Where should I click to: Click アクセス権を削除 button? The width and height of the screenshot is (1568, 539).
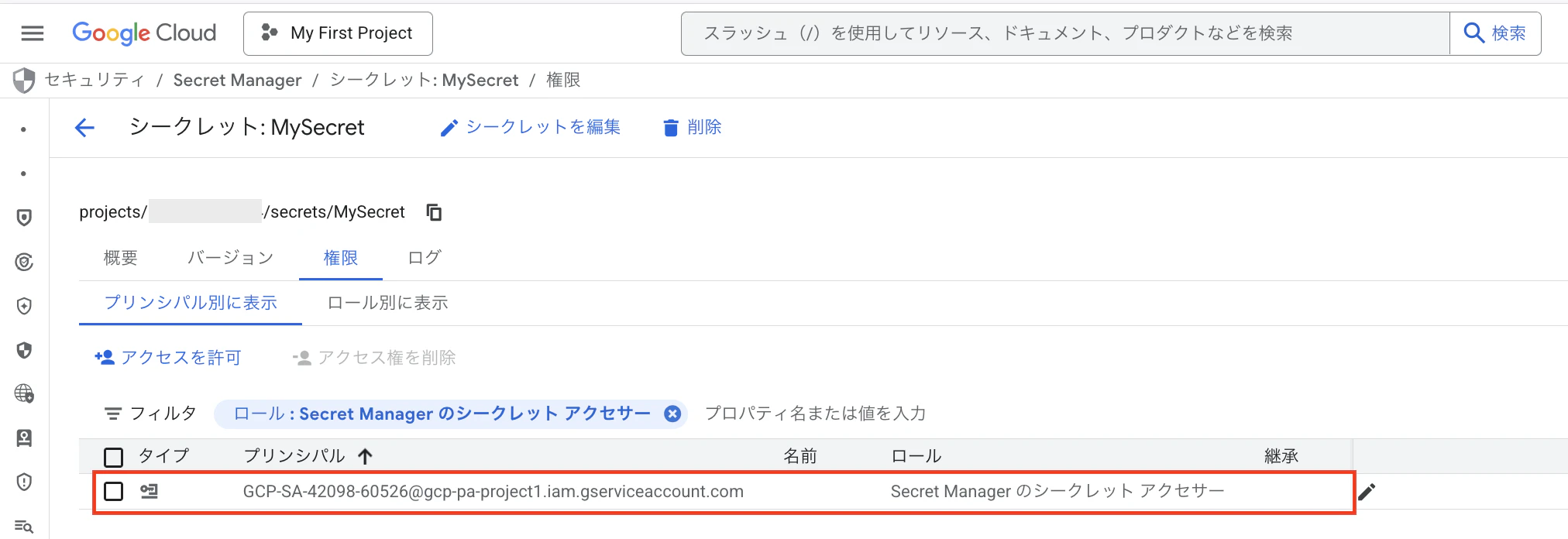(x=374, y=358)
